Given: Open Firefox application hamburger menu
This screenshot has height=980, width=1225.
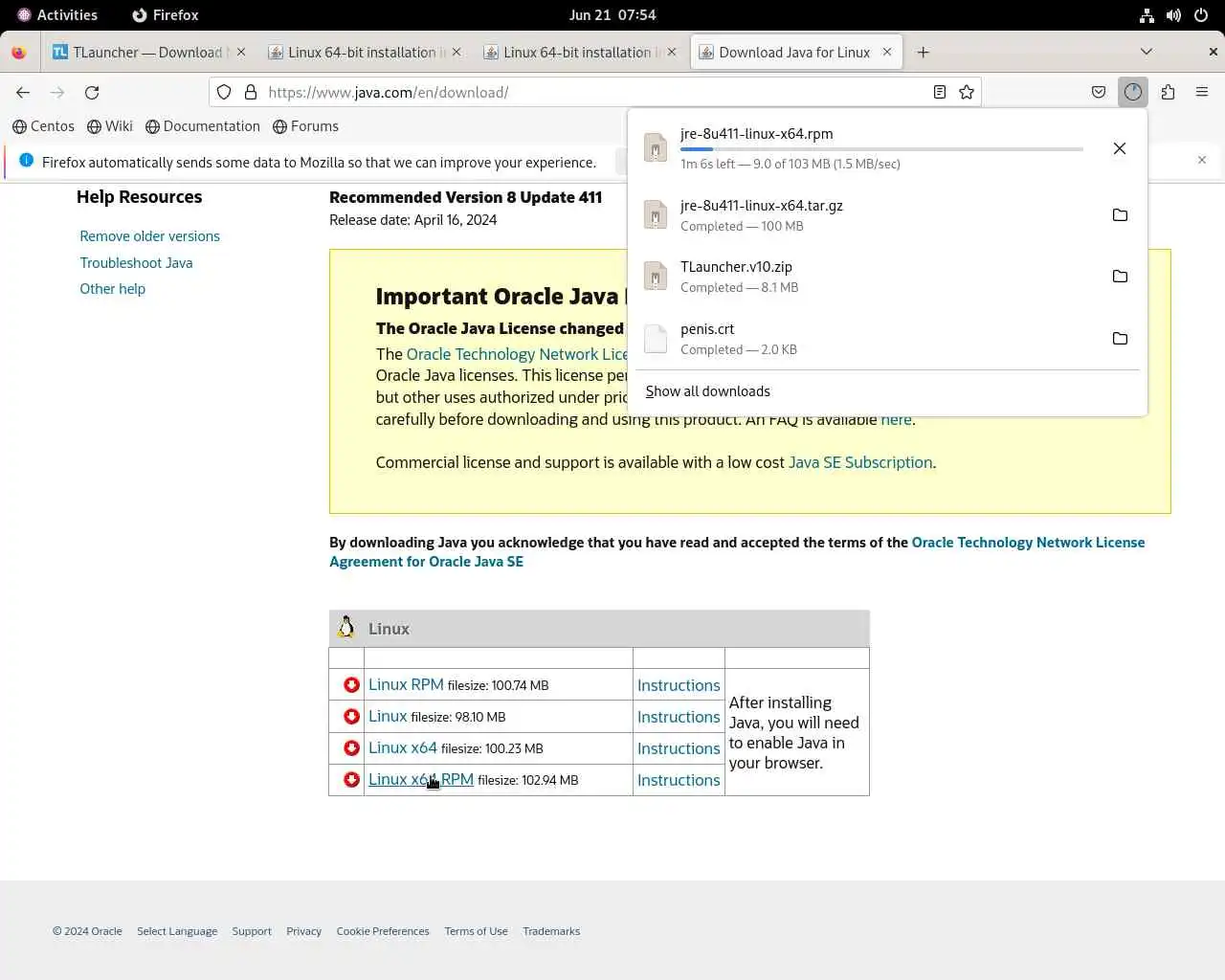Looking at the screenshot, I should pyautogui.click(x=1202, y=92).
